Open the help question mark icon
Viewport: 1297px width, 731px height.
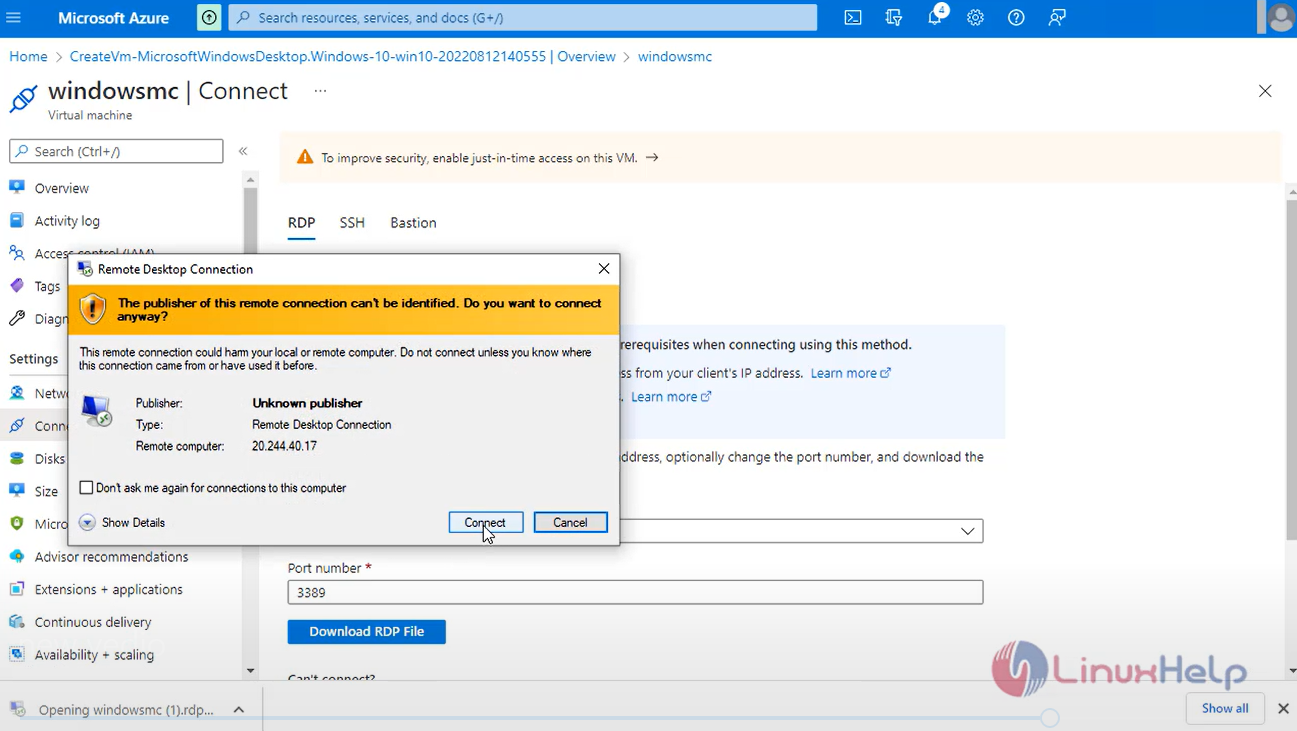coord(1016,18)
